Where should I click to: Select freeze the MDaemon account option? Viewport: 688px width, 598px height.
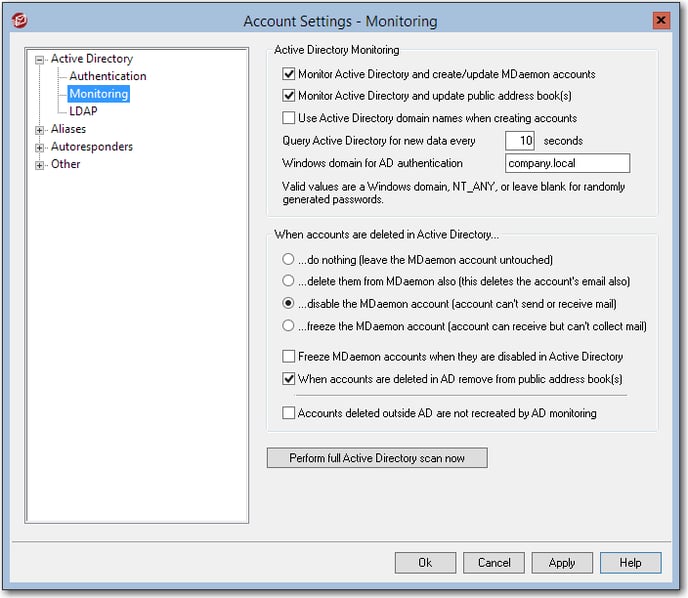pyautogui.click(x=288, y=326)
